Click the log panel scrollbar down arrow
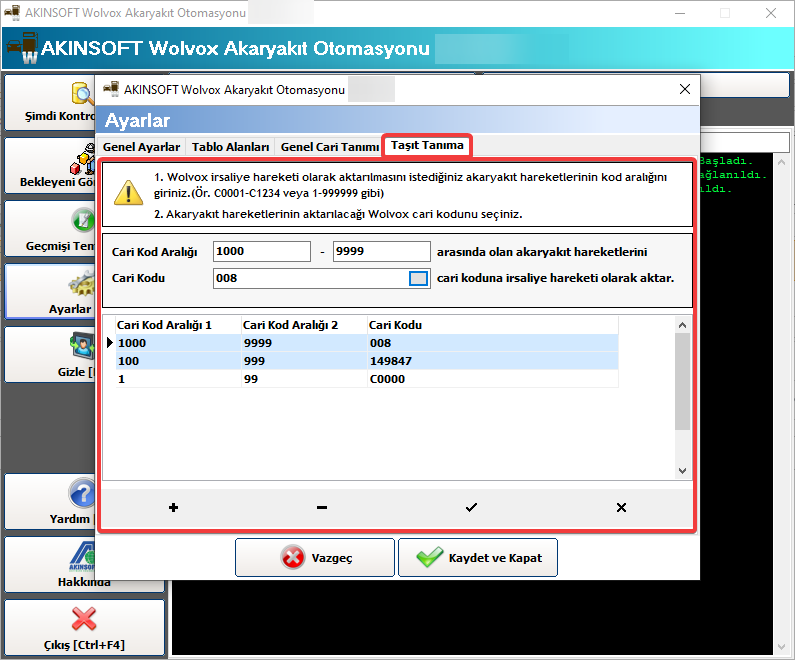Screen dimensions: 795x660 coord(781,647)
